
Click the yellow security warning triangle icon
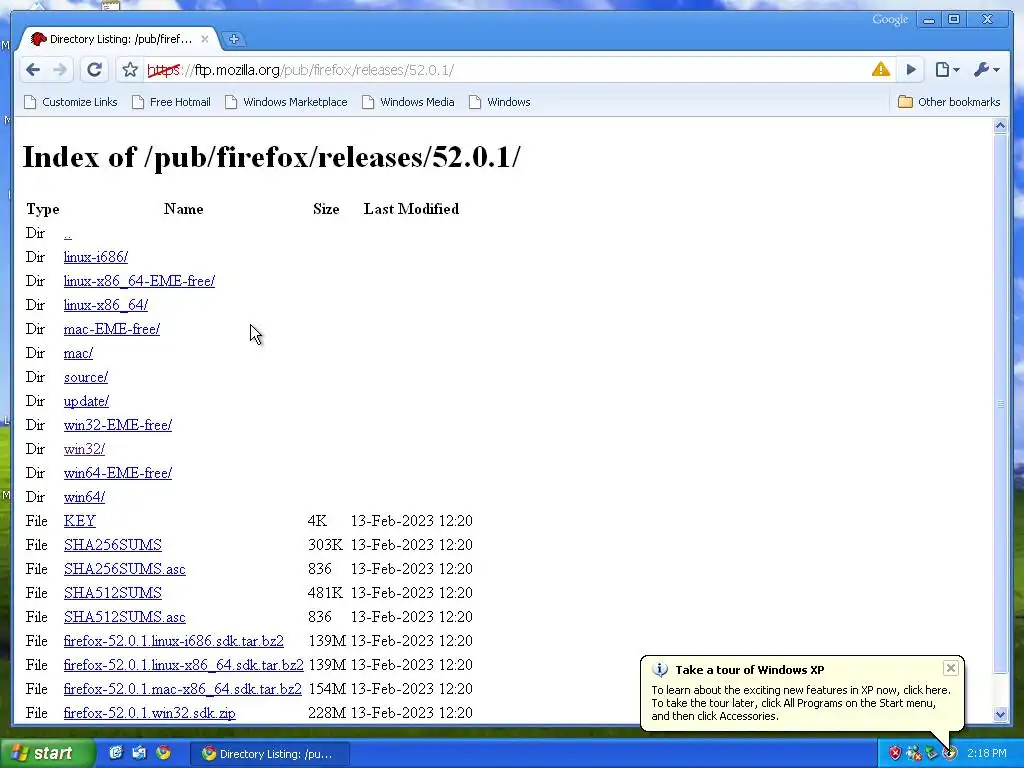coord(880,69)
